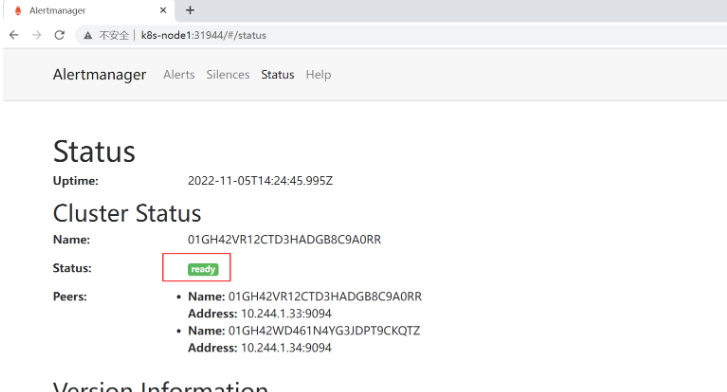Screen dimensions: 727x392
Task: Click the address bar URL k8s-node1:31944
Action: (204, 35)
